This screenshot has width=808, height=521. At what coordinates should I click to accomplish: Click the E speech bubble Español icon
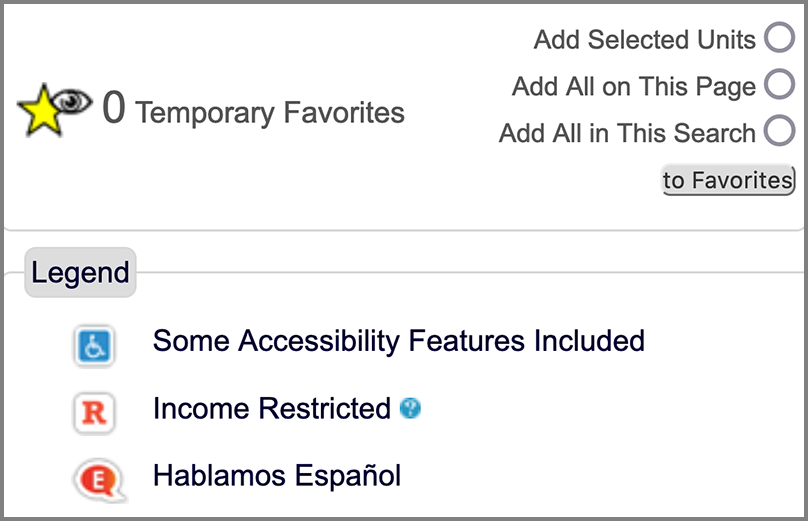pyautogui.click(x=99, y=480)
